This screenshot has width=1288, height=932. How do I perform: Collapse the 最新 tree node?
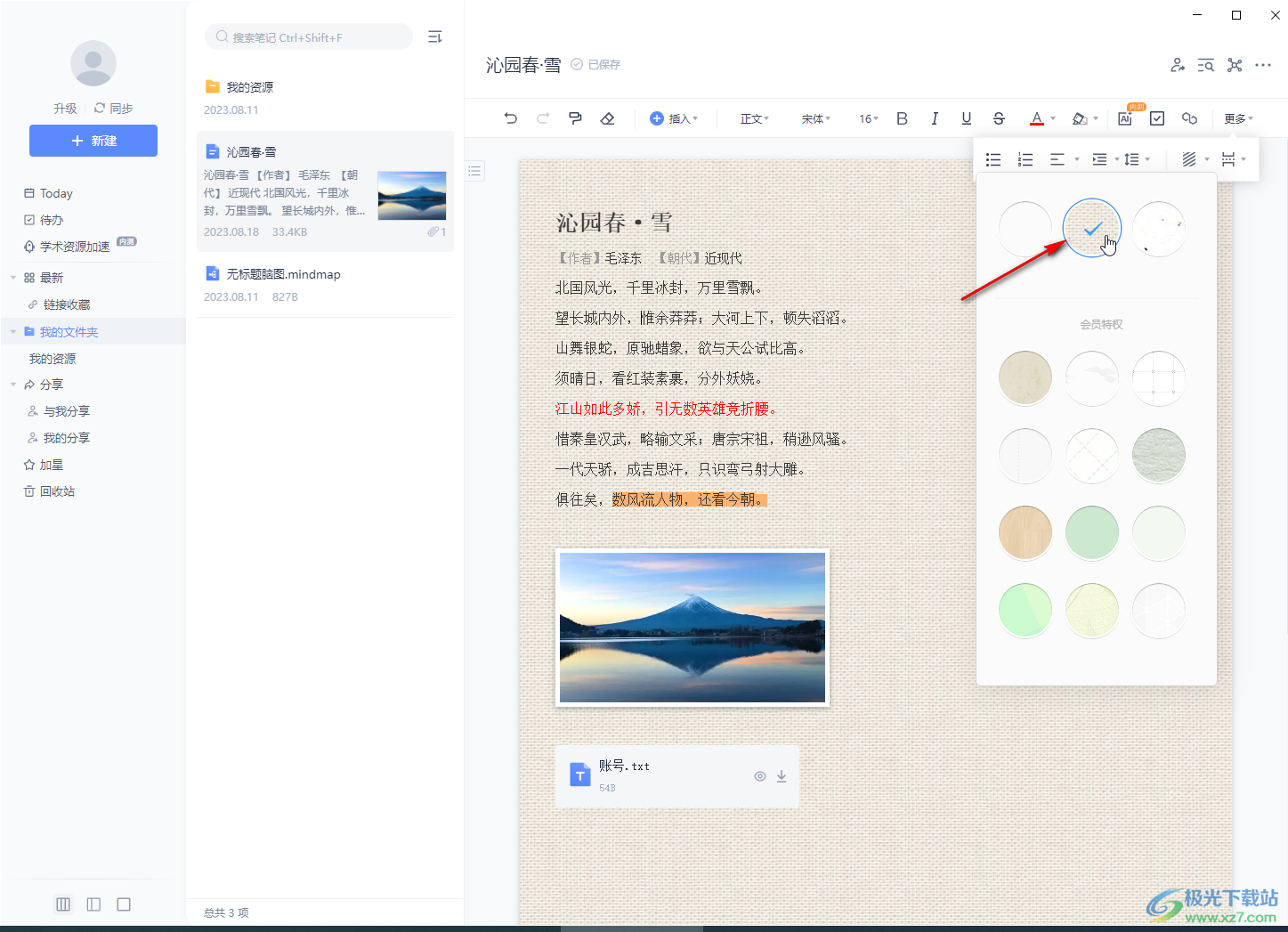tap(13, 278)
